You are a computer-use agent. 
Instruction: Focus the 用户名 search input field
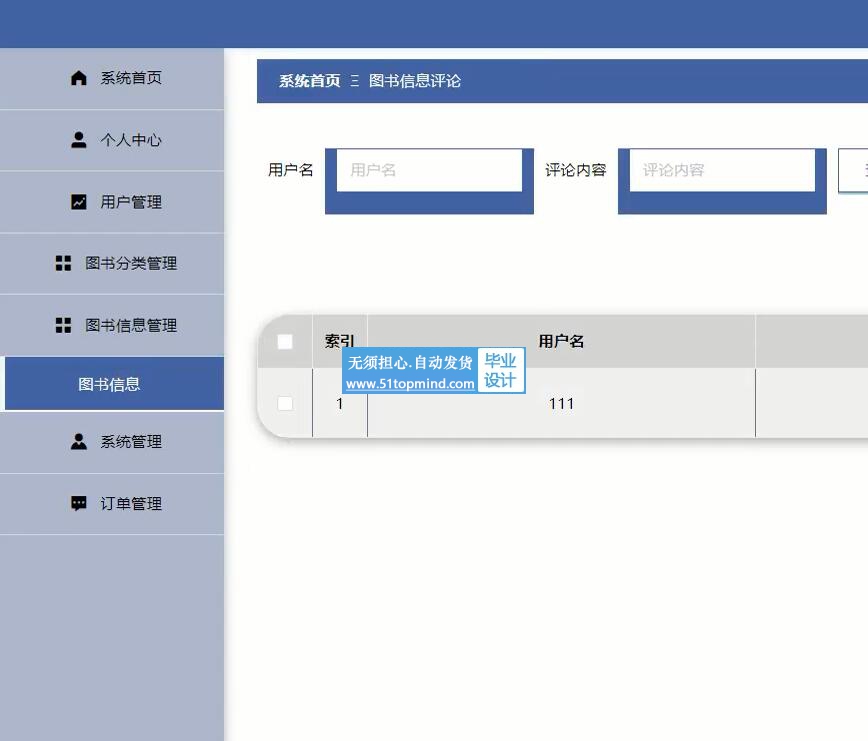(x=429, y=171)
